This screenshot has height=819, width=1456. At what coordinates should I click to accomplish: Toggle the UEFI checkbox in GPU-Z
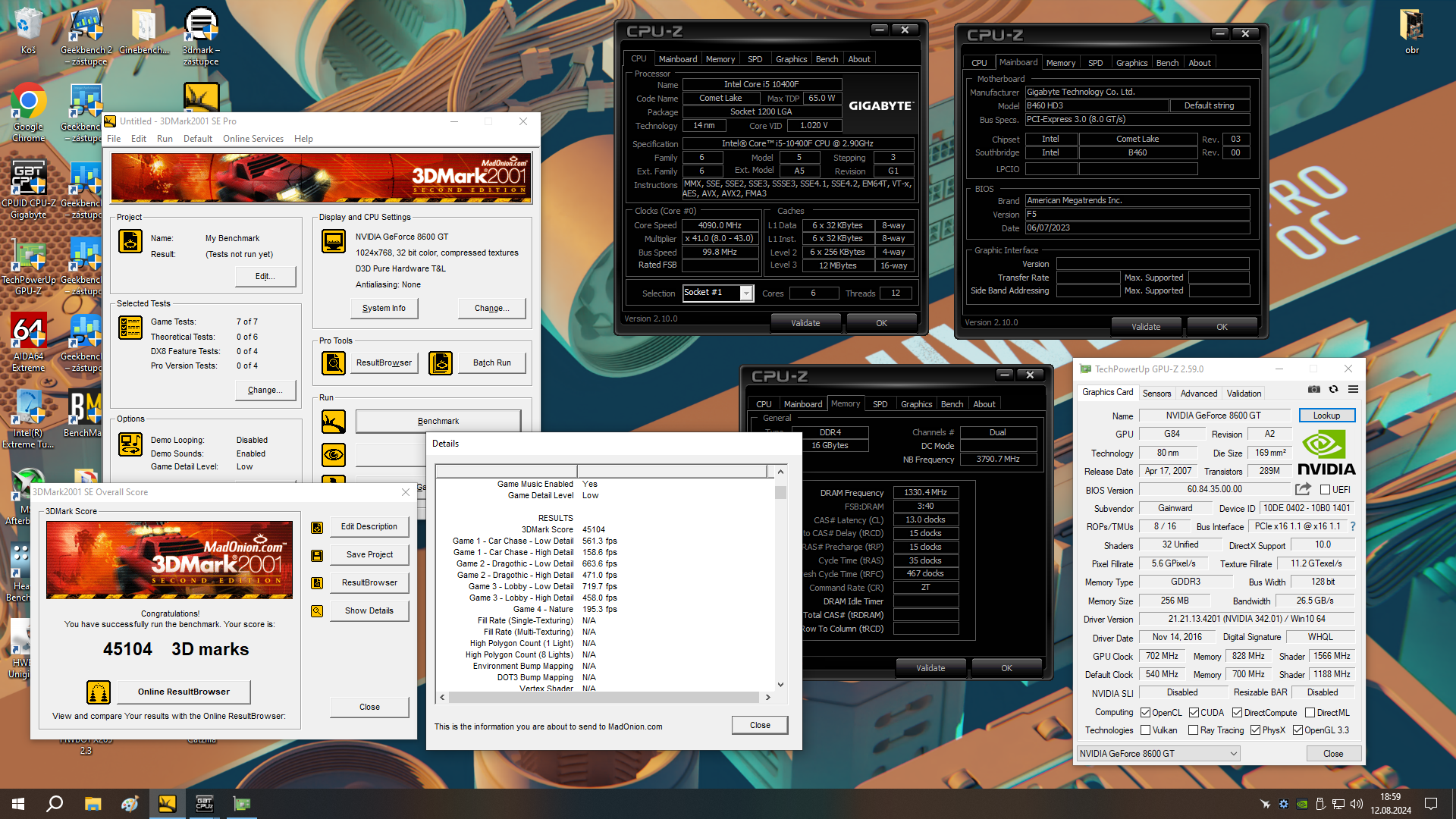pos(1326,490)
